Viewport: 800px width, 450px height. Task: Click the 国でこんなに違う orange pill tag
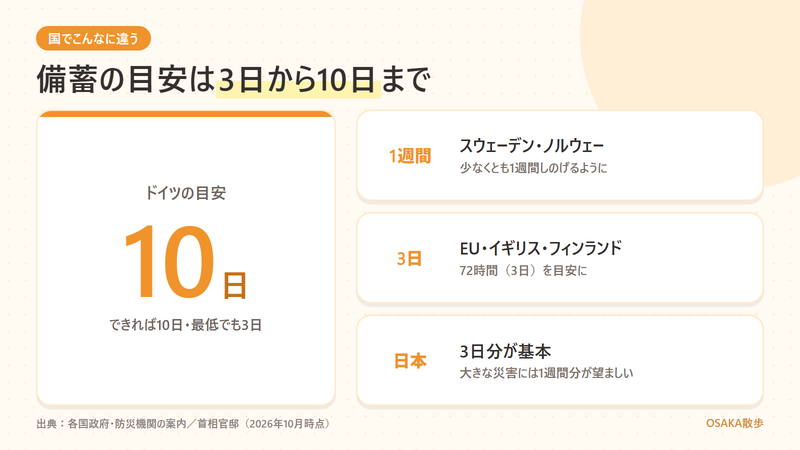pos(93,38)
